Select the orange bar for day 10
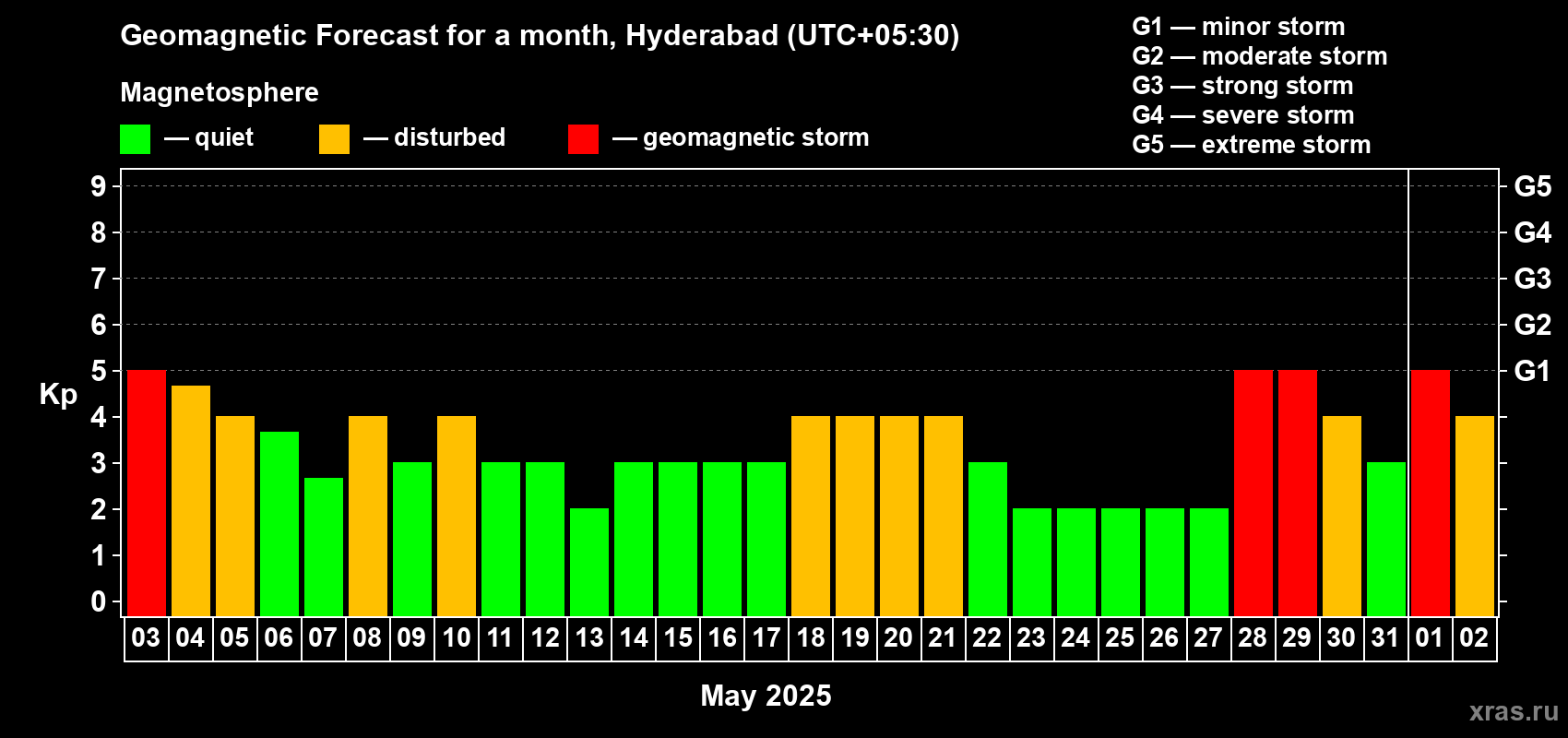The height and width of the screenshot is (738, 1568). [457, 517]
